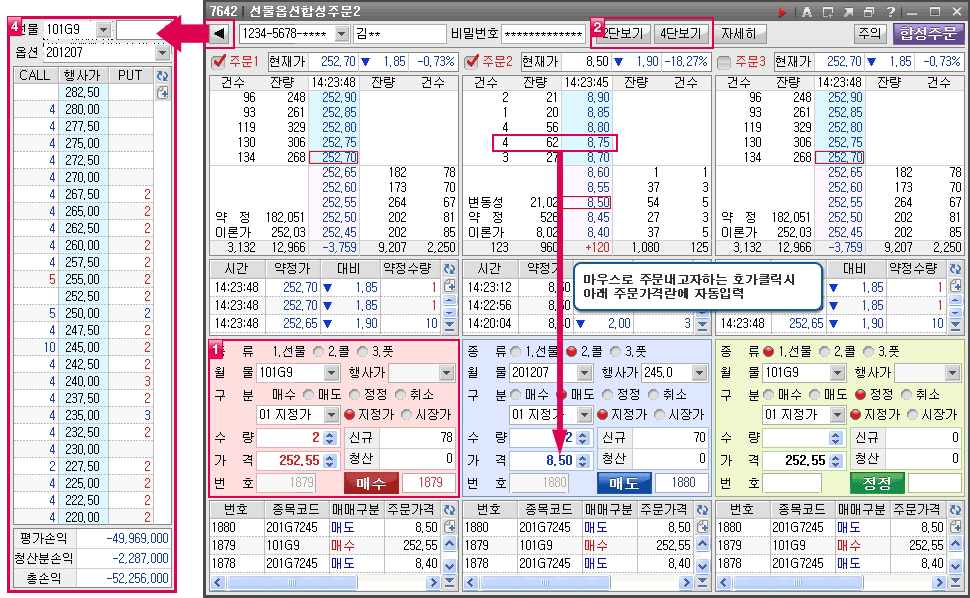Adjust 주문3 price 252.55 spinner arrows

836,460
